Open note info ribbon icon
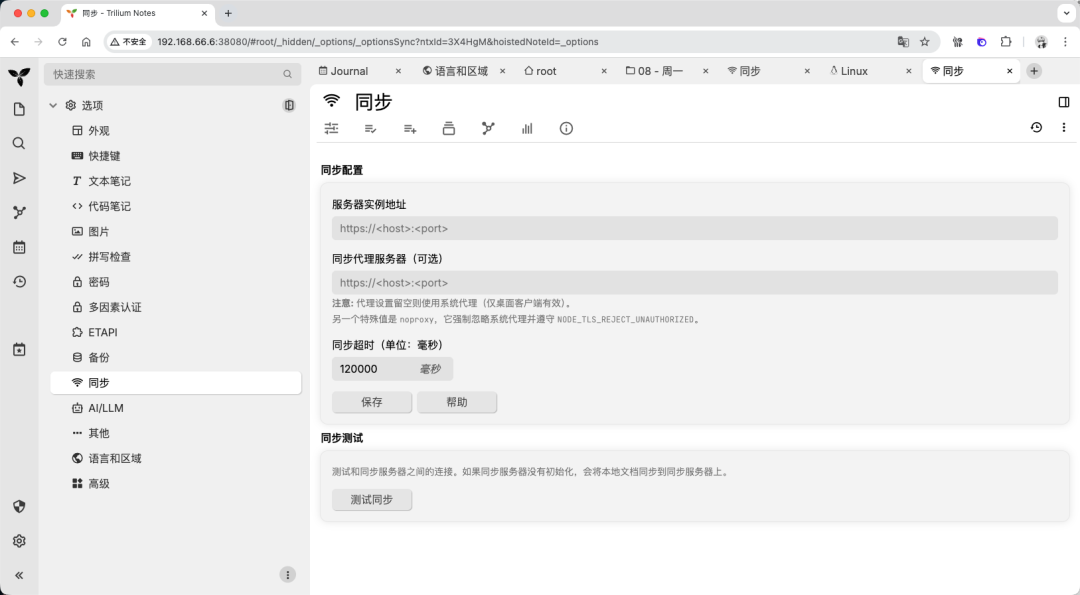 coord(566,128)
